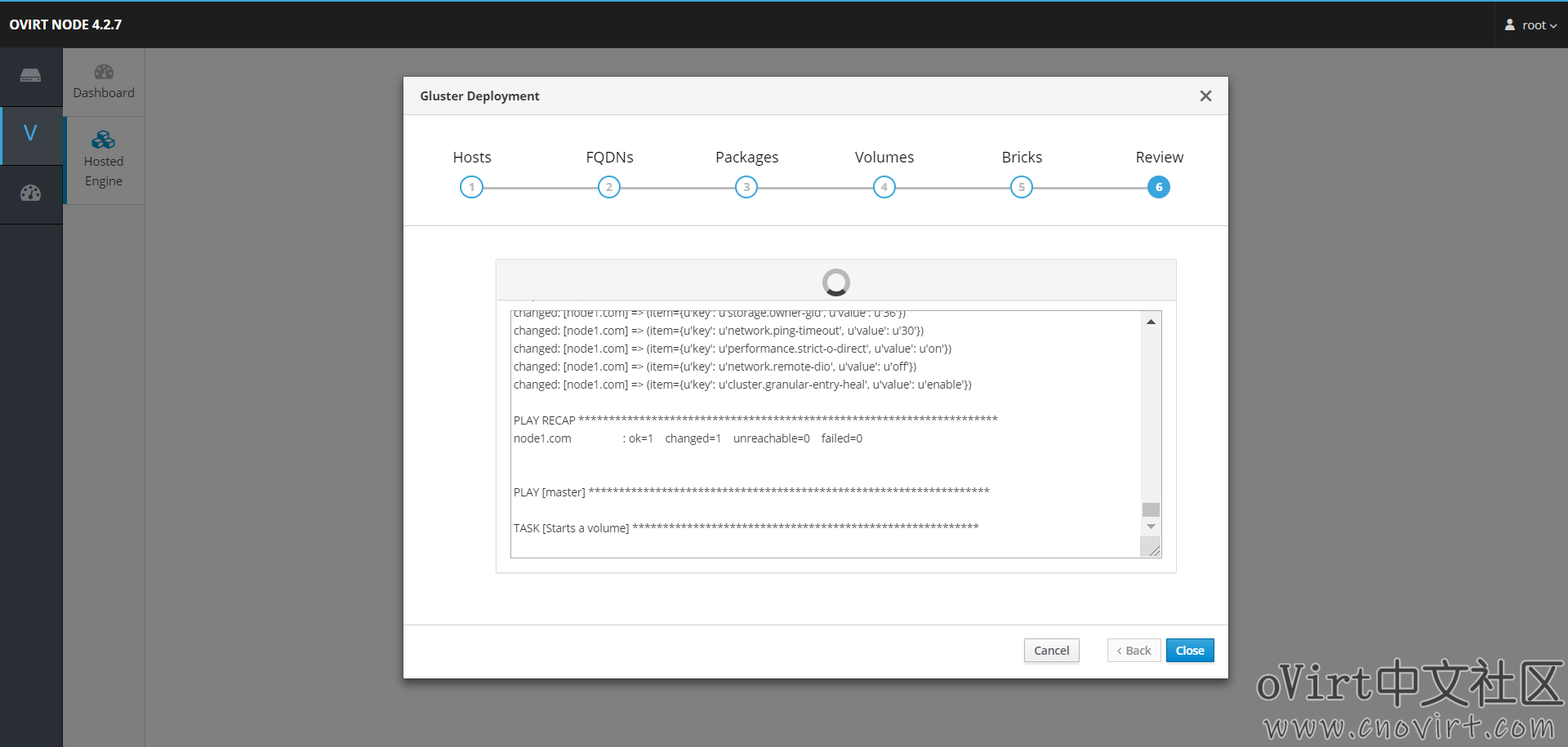Click the Review step label
The height and width of the screenshot is (747, 1568).
[x=1159, y=157]
